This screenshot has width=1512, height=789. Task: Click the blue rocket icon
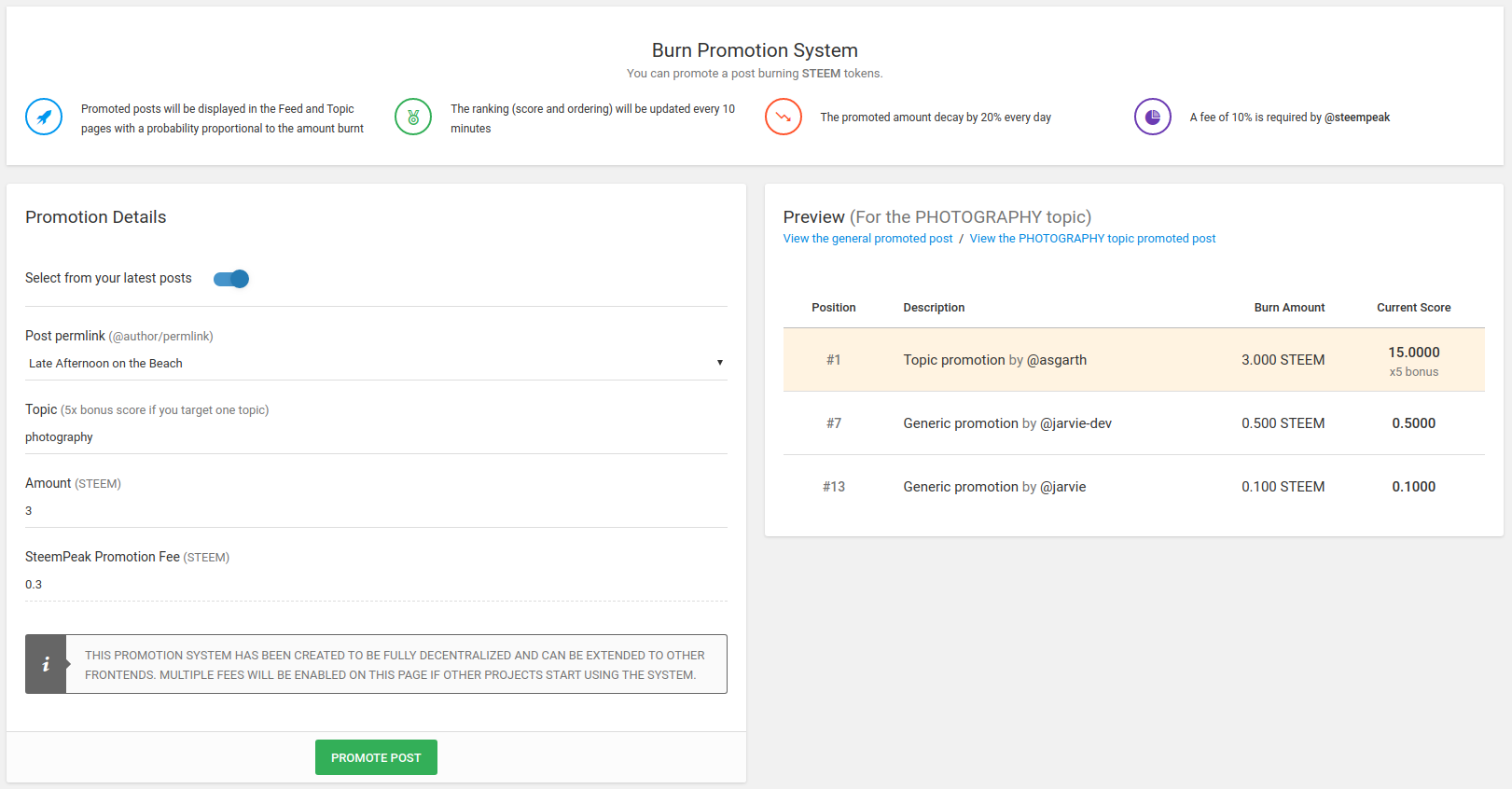pos(44,118)
